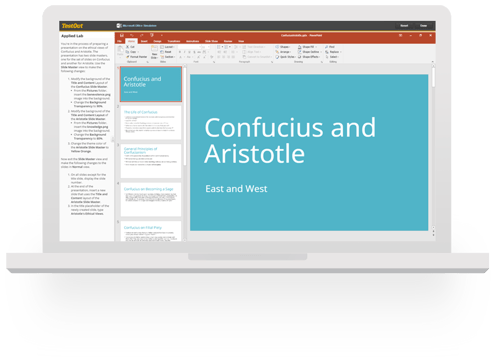Switch to the Slide Show ribbon tab

click(x=211, y=41)
